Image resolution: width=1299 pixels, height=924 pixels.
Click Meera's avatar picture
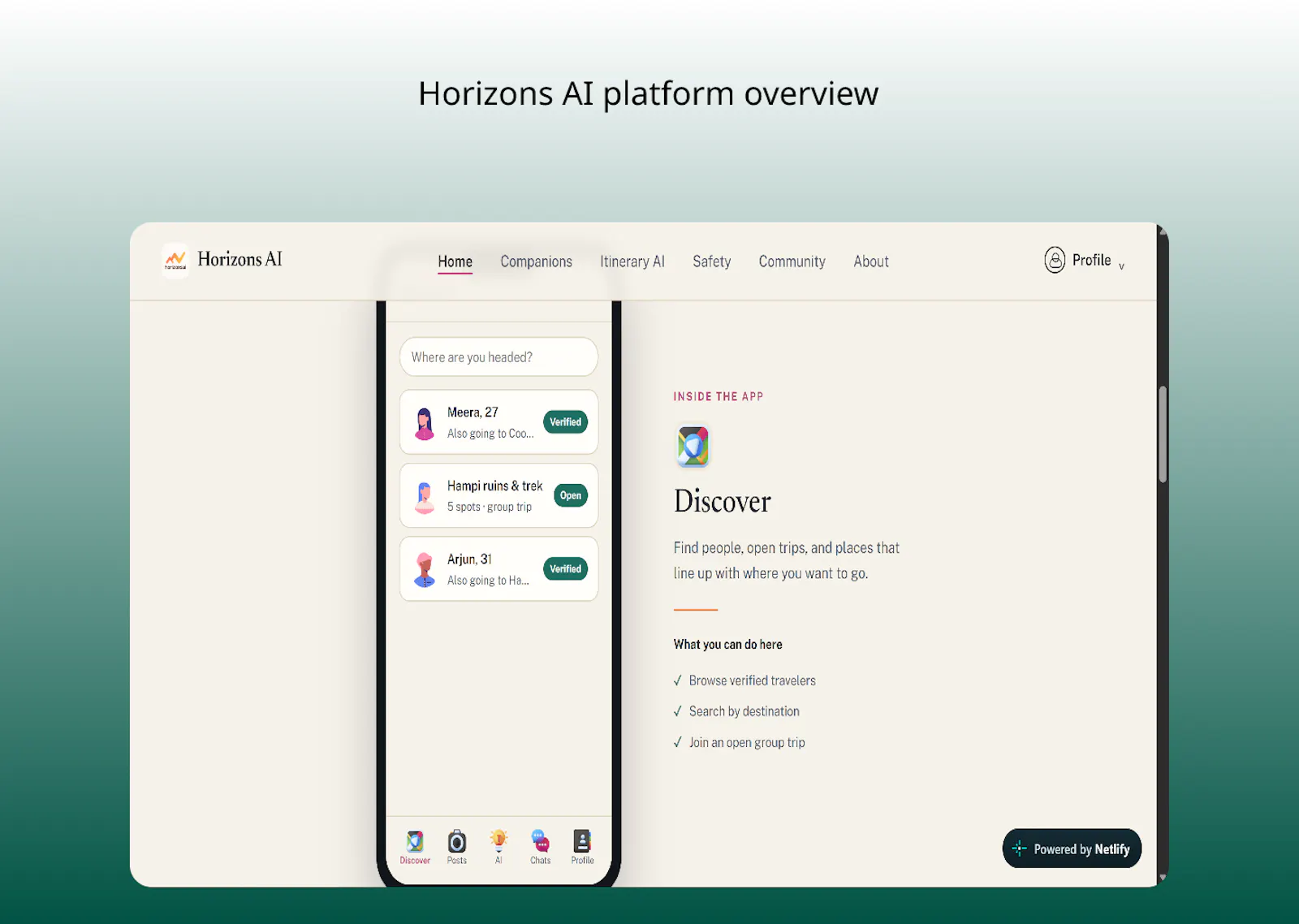point(425,423)
